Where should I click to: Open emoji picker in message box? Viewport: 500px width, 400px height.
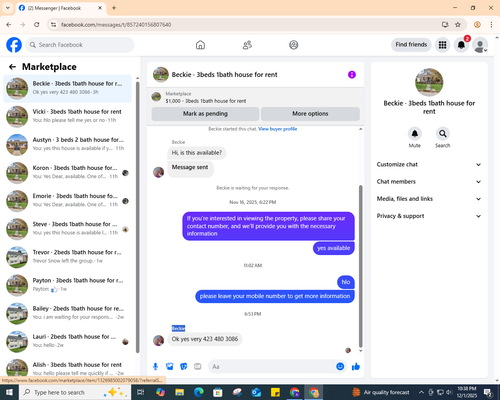[340, 367]
